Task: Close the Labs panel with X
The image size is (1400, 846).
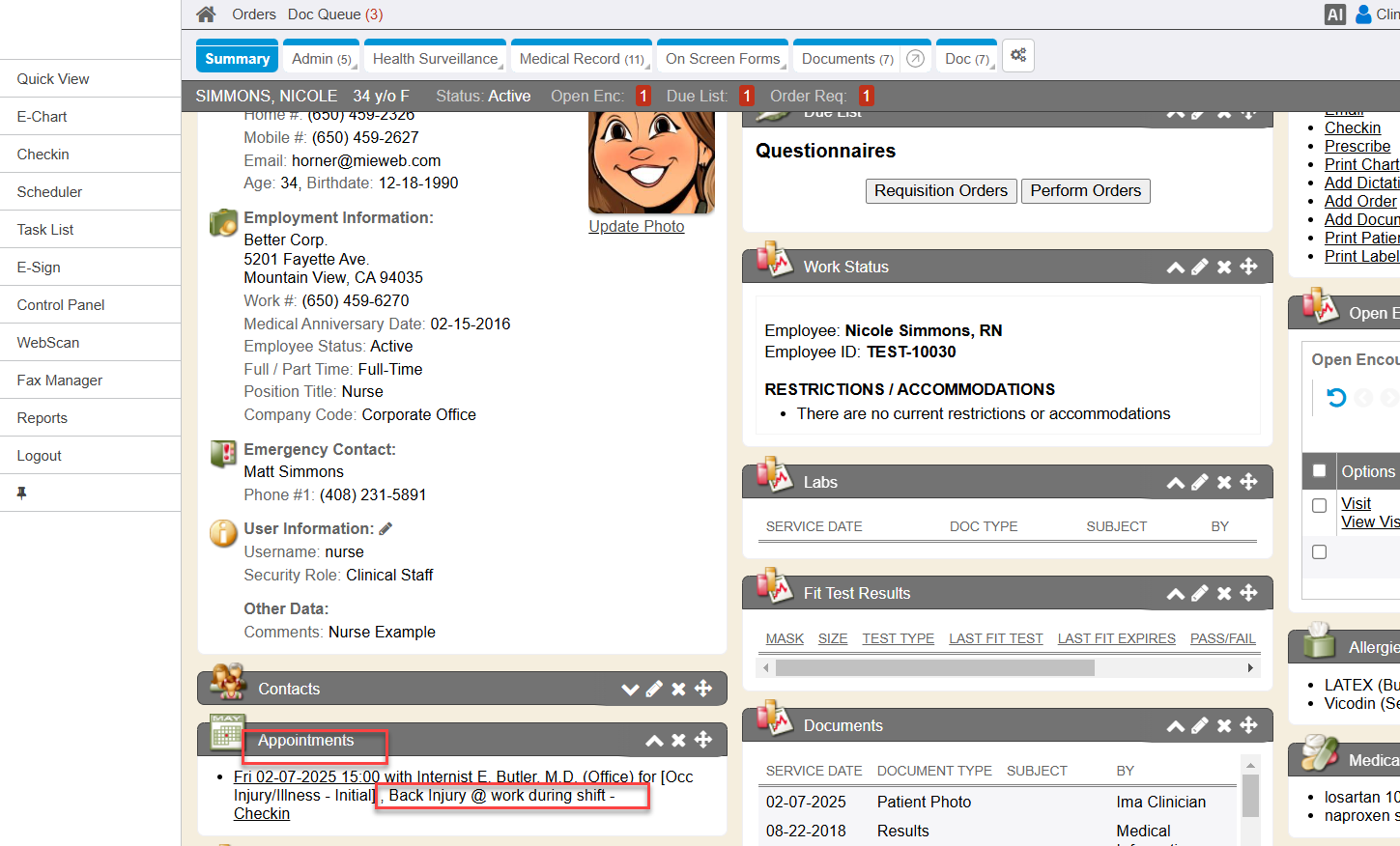Action: click(1224, 483)
